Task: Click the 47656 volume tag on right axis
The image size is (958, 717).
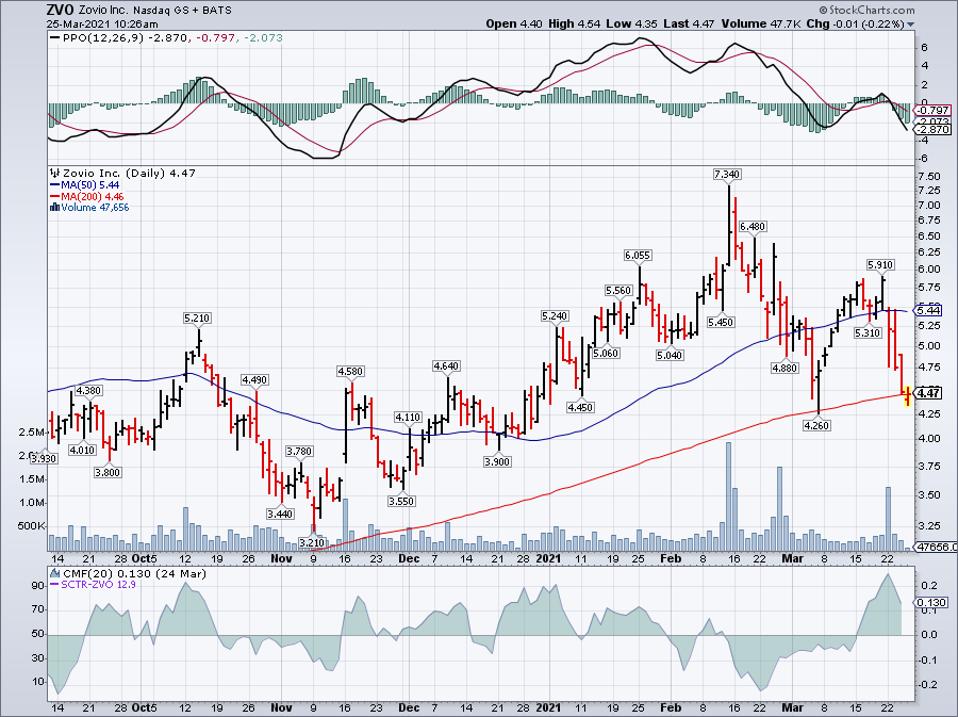Action: pyautogui.click(x=935, y=547)
